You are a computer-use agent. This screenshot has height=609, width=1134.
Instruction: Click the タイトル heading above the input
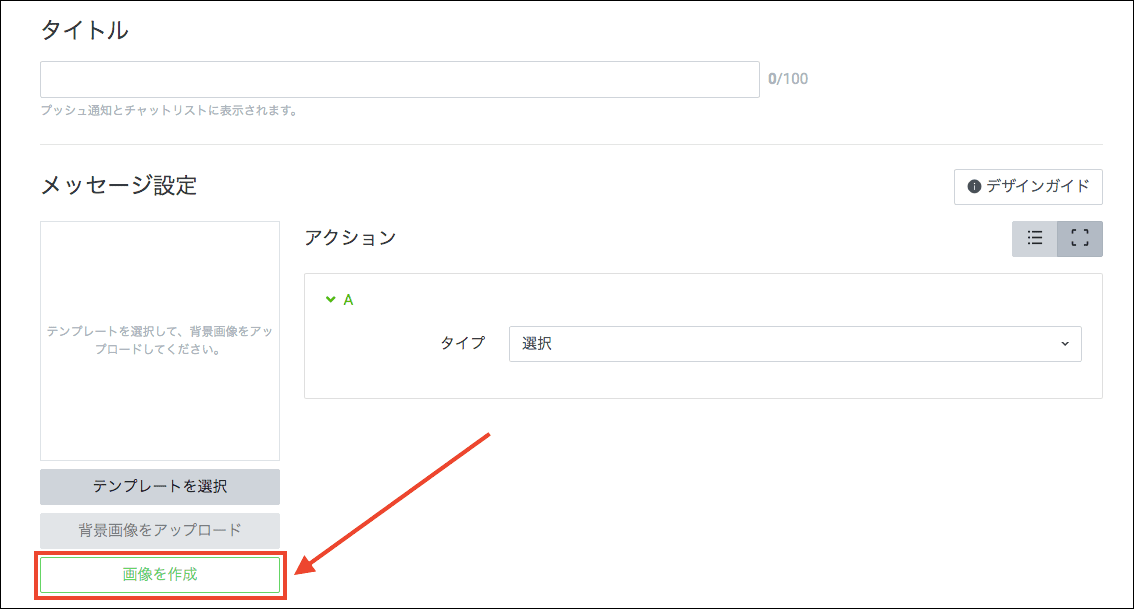click(x=84, y=31)
